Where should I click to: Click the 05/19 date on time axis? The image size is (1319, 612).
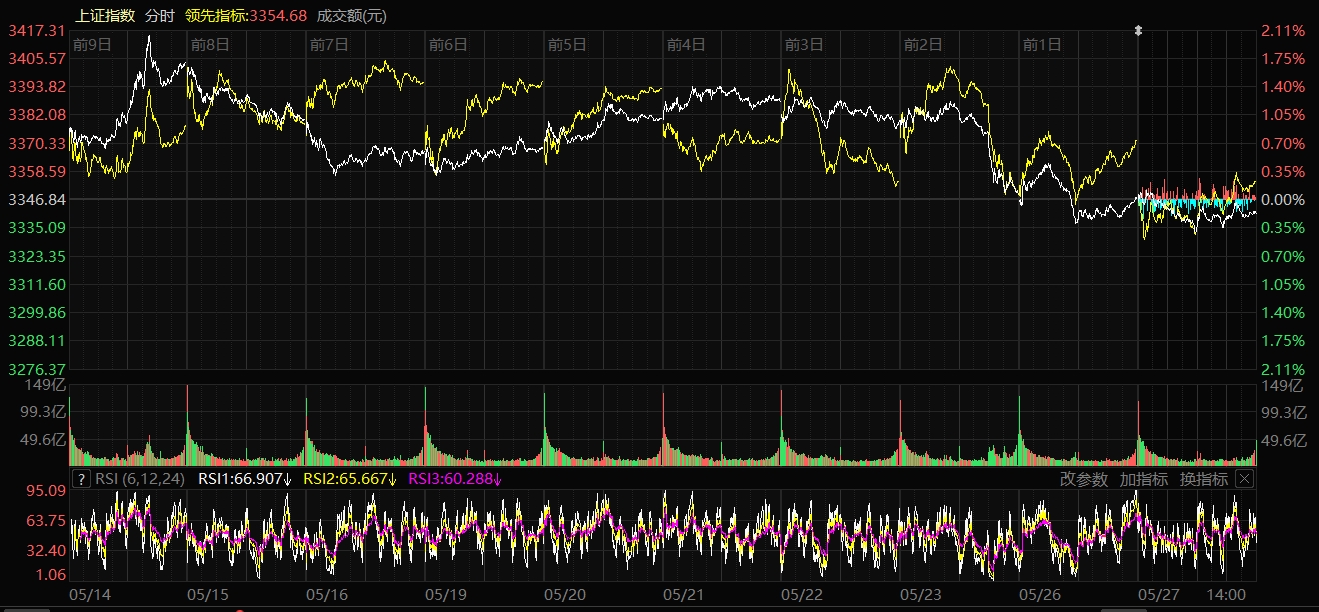click(446, 594)
